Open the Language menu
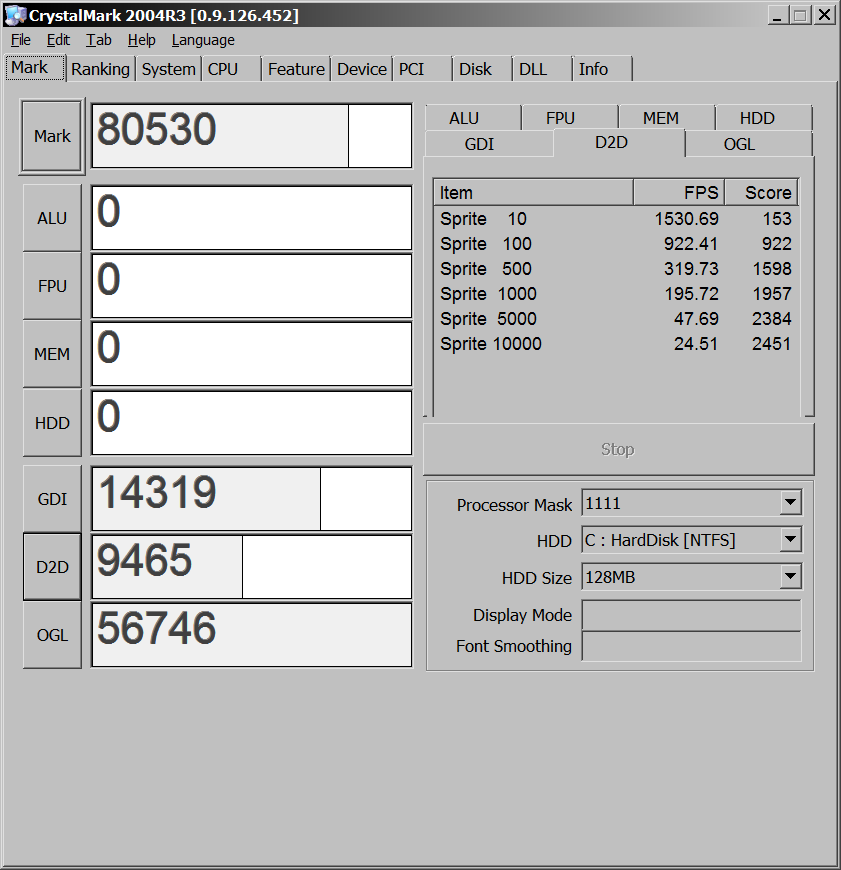The height and width of the screenshot is (870, 841). click(203, 40)
